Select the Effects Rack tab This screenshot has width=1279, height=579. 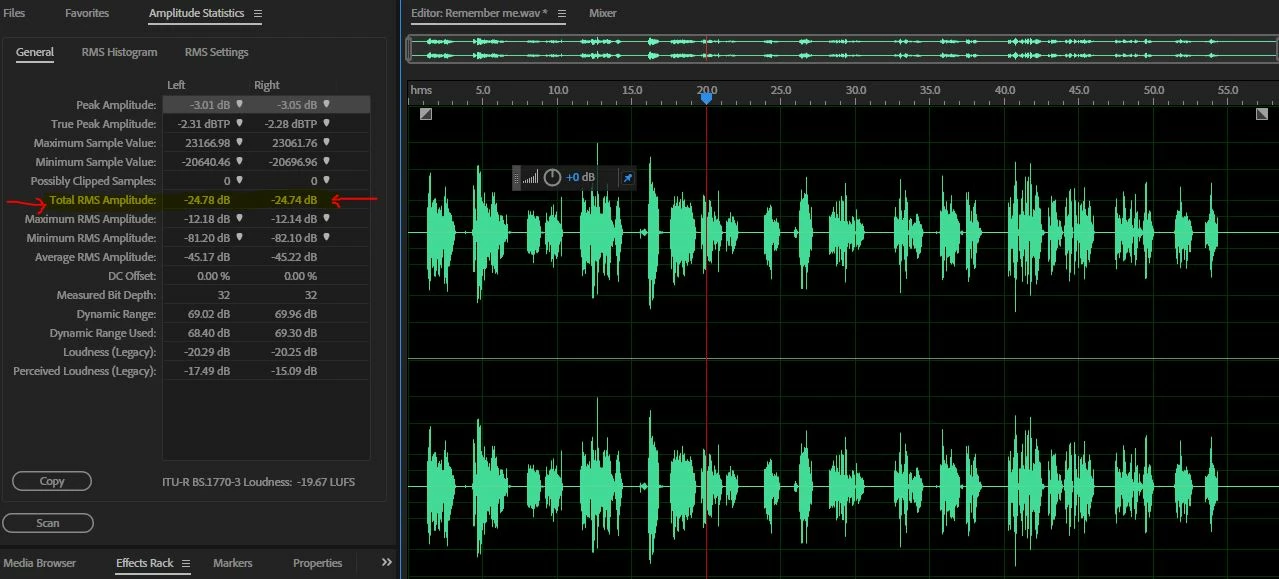(x=145, y=563)
